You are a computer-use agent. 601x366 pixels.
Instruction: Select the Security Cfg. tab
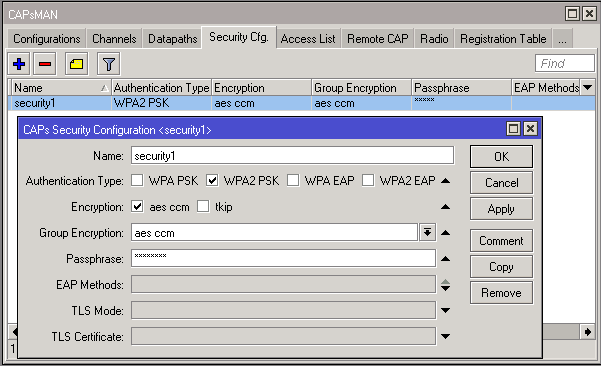point(238,37)
